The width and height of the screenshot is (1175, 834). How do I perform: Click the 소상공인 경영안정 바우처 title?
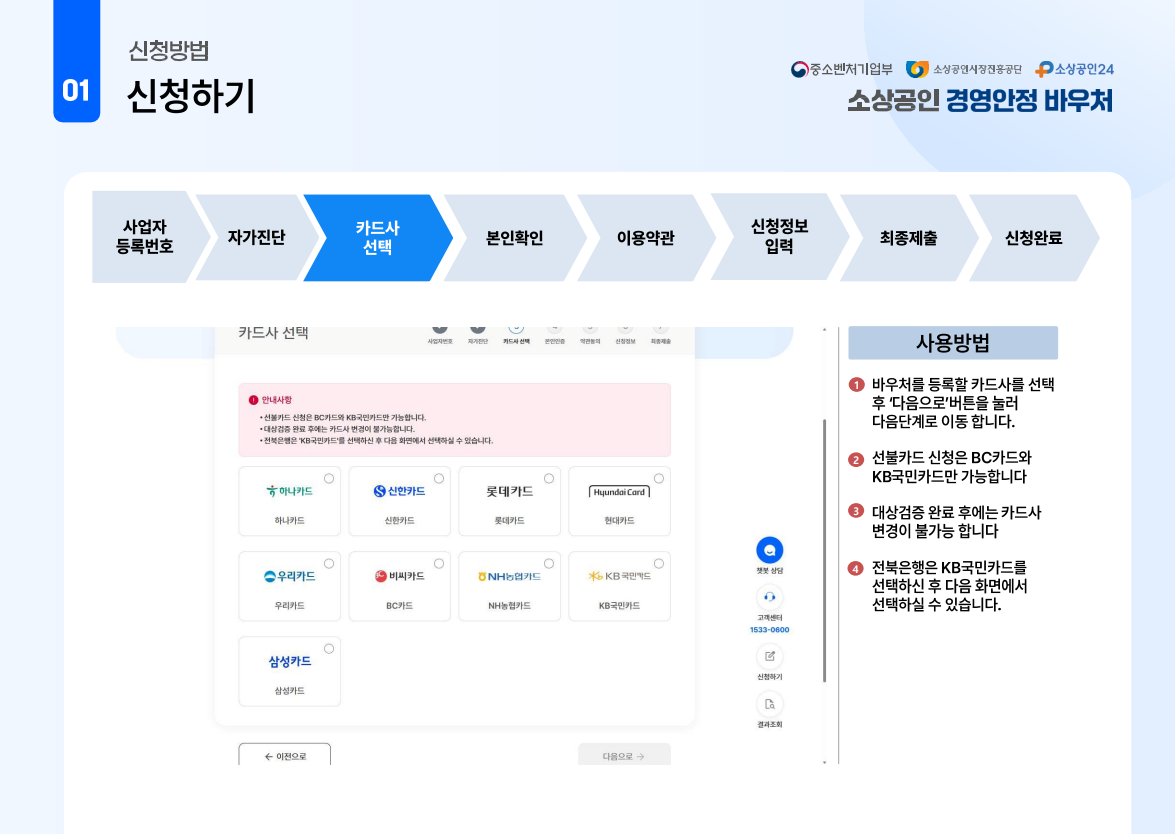tap(980, 100)
